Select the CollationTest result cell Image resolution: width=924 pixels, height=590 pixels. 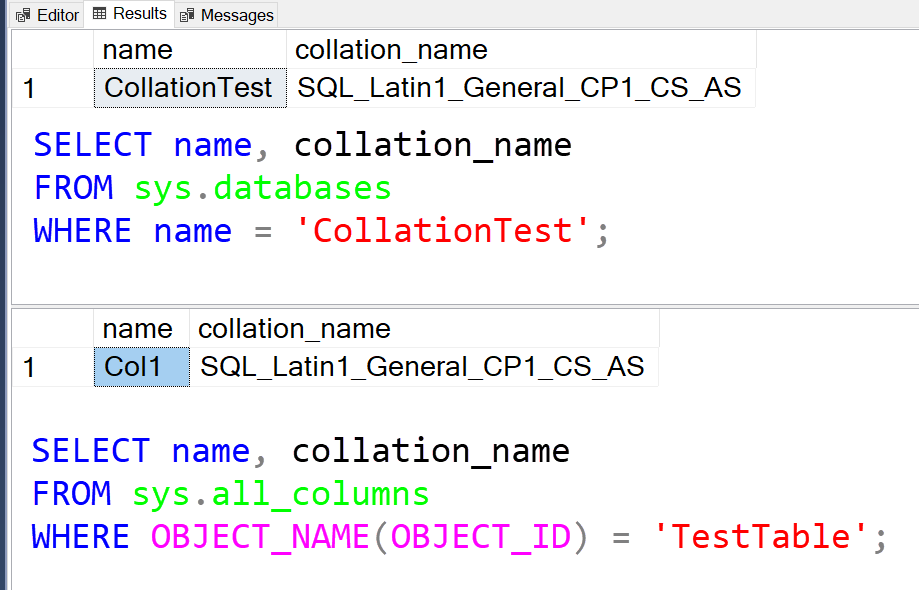189,88
